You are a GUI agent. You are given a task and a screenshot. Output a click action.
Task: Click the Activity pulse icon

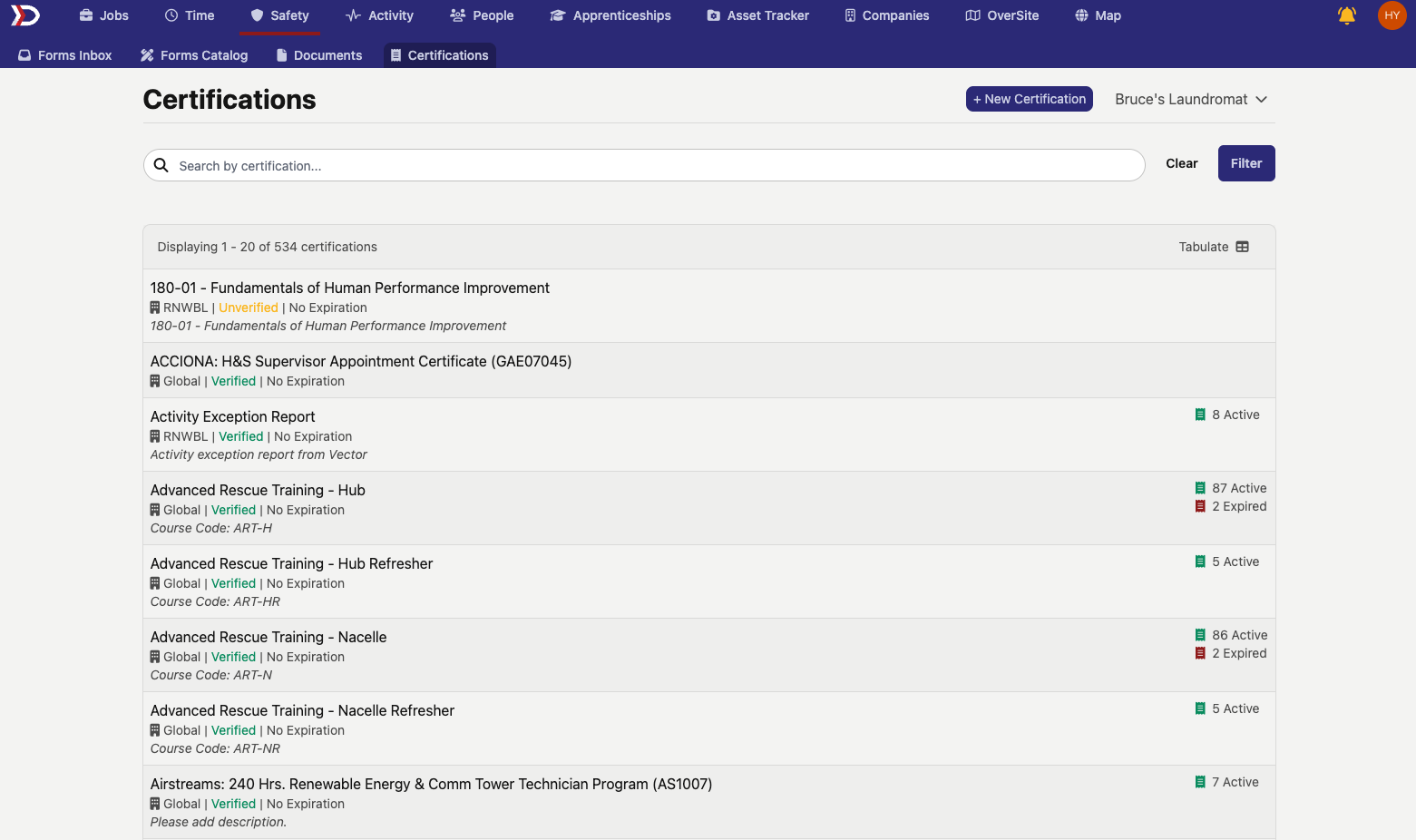pyautogui.click(x=354, y=15)
